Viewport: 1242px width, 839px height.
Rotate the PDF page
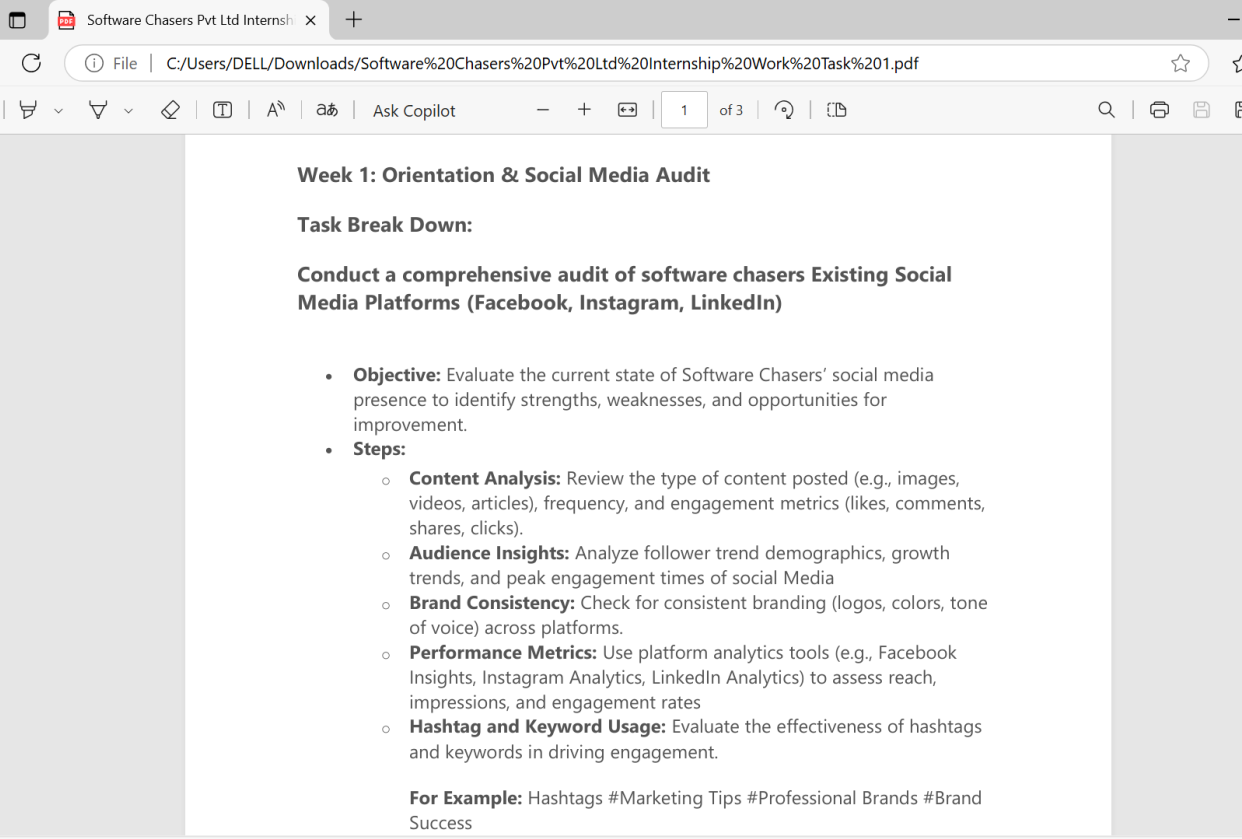pos(785,110)
